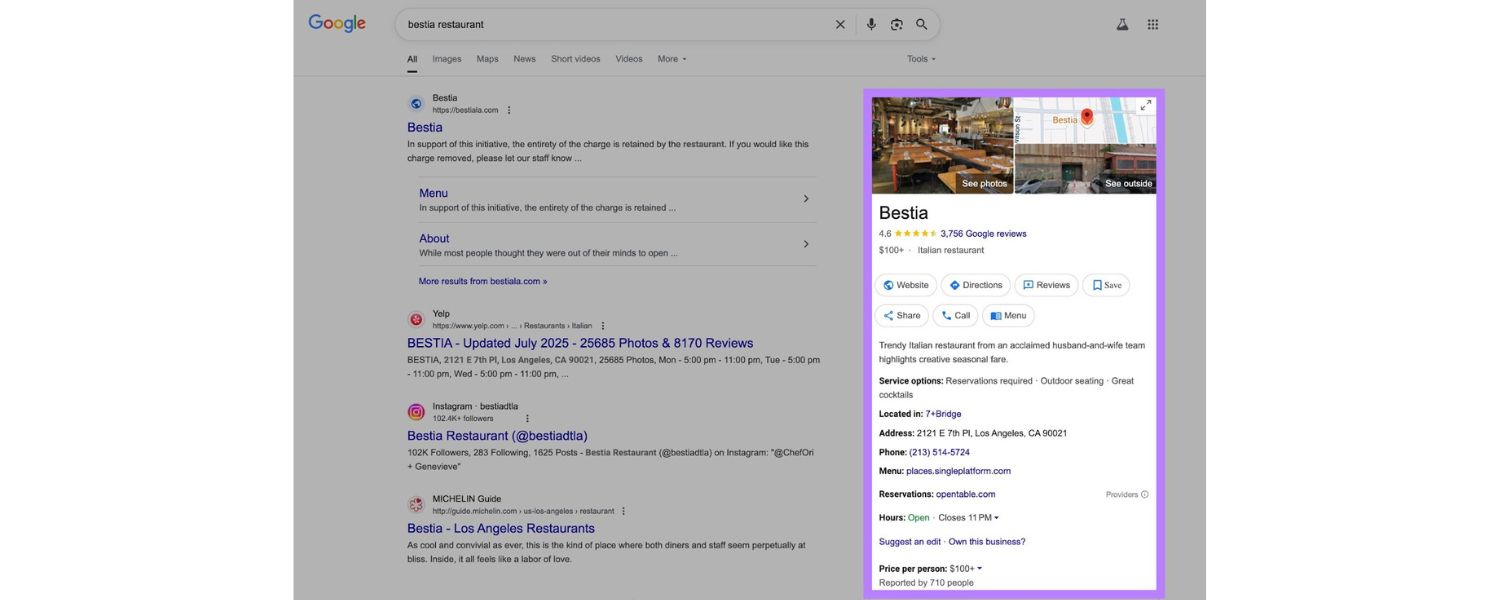This screenshot has width=1500, height=600.
Task: Save Bestia with the Save button
Action: coord(1106,285)
